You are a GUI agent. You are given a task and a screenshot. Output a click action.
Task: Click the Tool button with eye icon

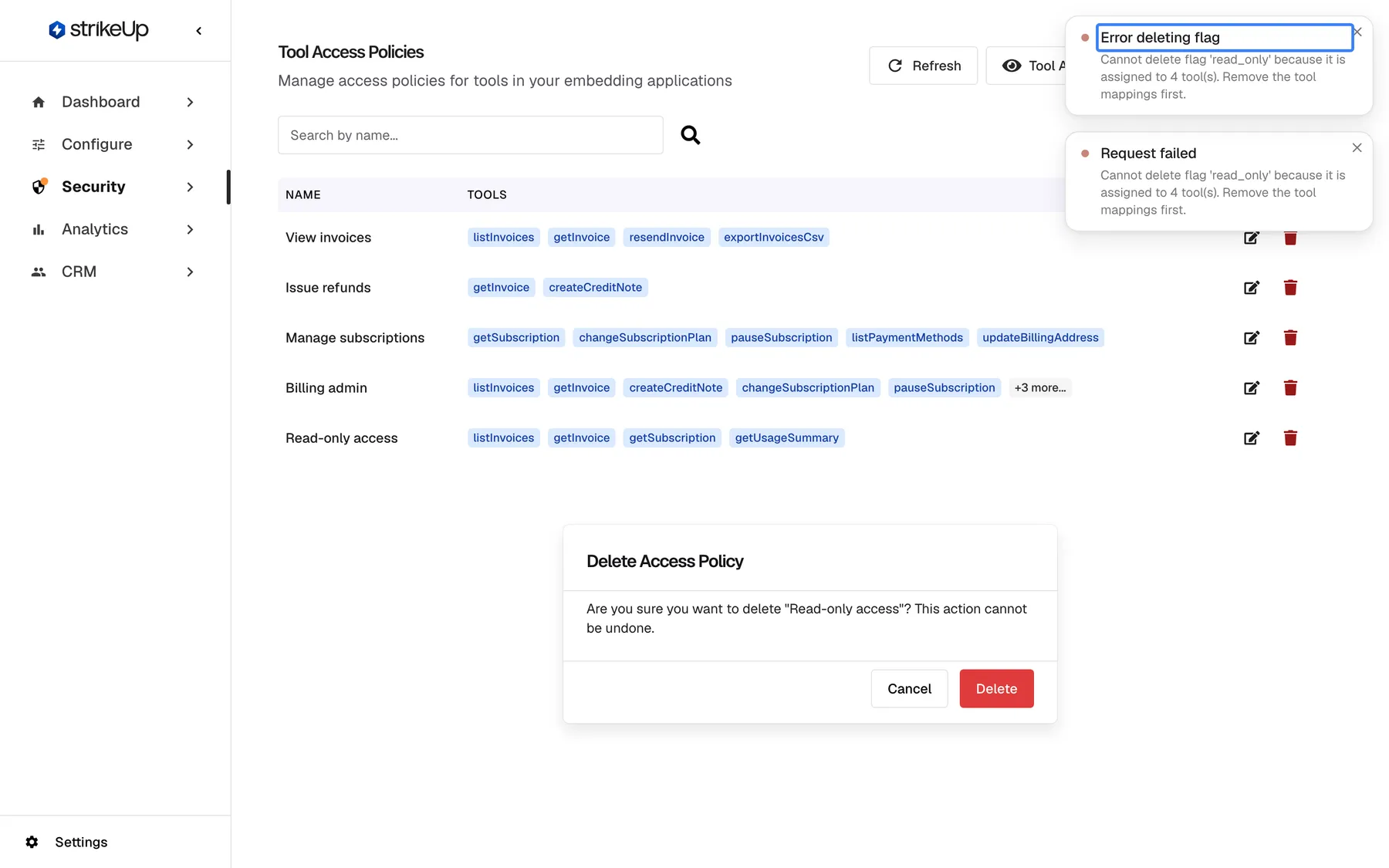pyautogui.click(x=1026, y=66)
